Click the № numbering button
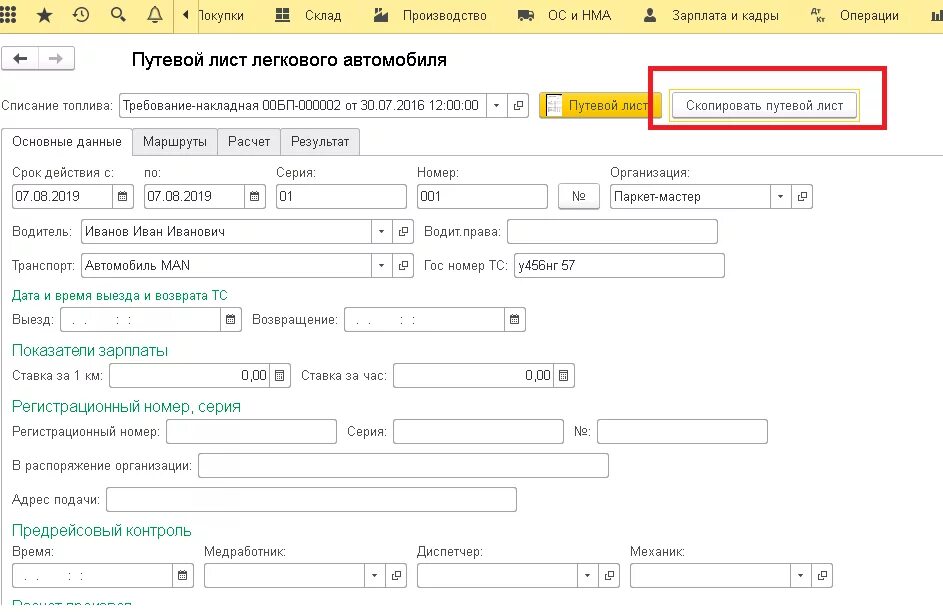943x612 pixels. click(x=579, y=197)
